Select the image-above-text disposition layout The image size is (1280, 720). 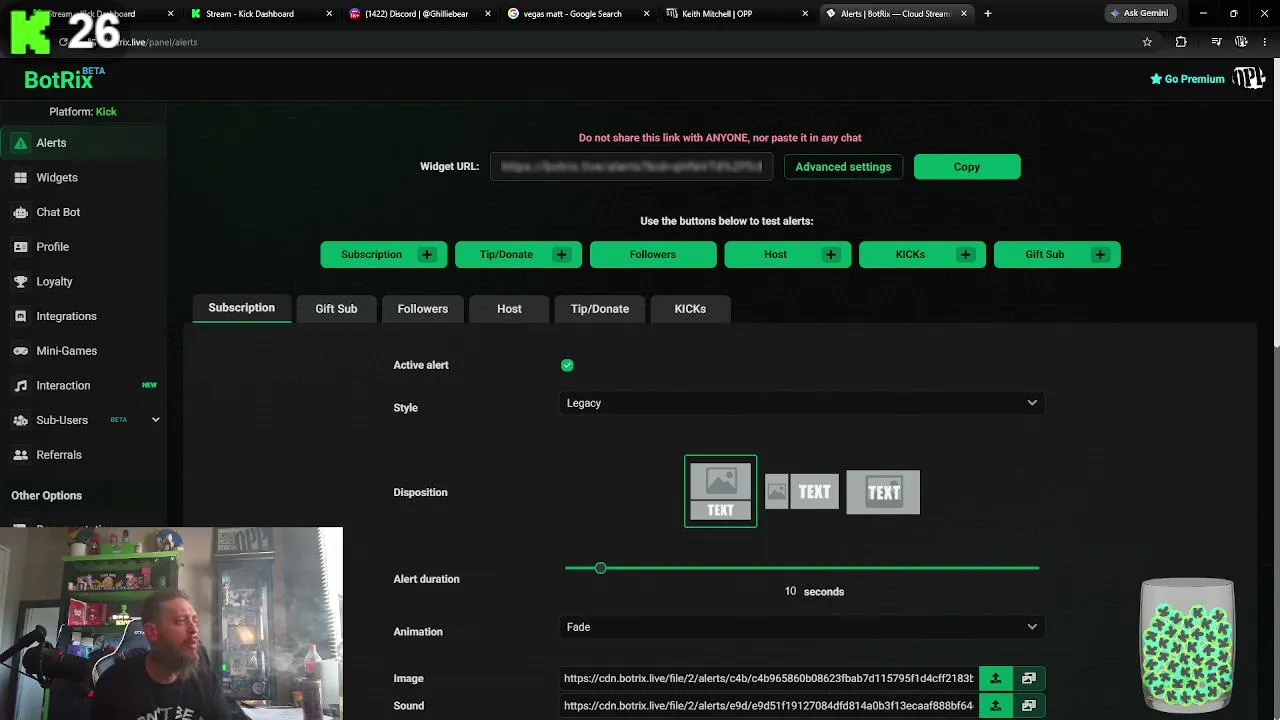pyautogui.click(x=721, y=491)
